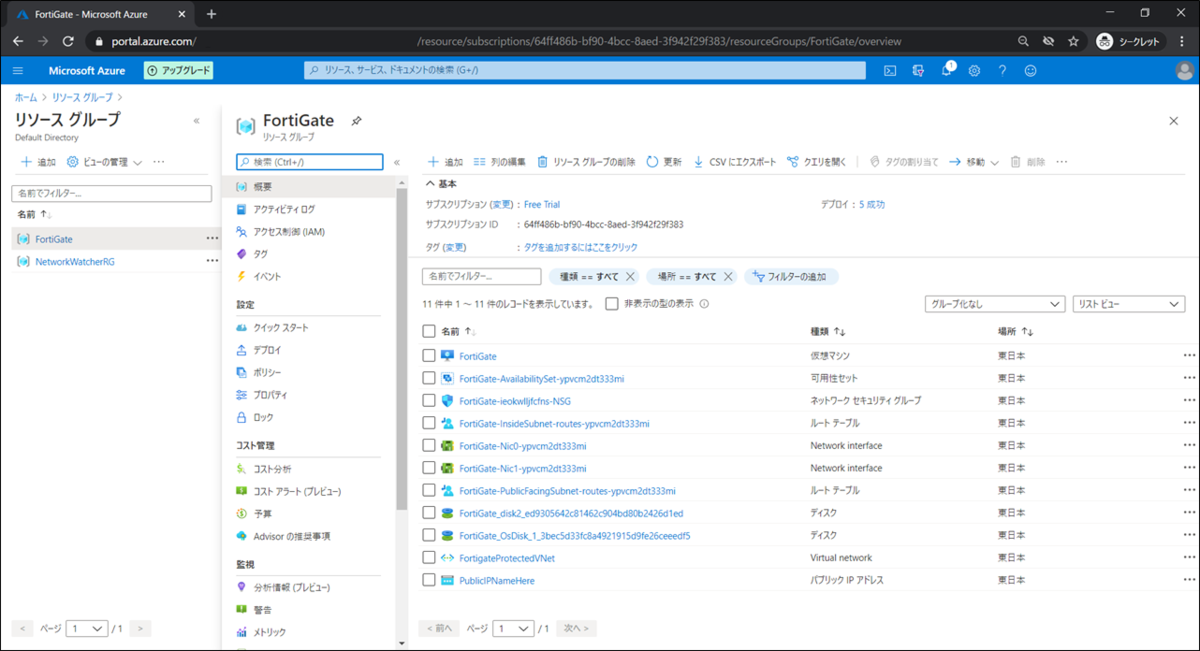The width and height of the screenshot is (1200, 651).
Task: Remove the 種類 == すべて filter
Action: 630,277
